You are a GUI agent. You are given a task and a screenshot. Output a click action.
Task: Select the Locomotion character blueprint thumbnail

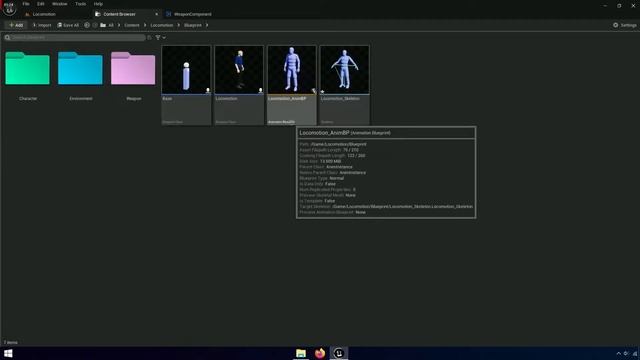239,70
